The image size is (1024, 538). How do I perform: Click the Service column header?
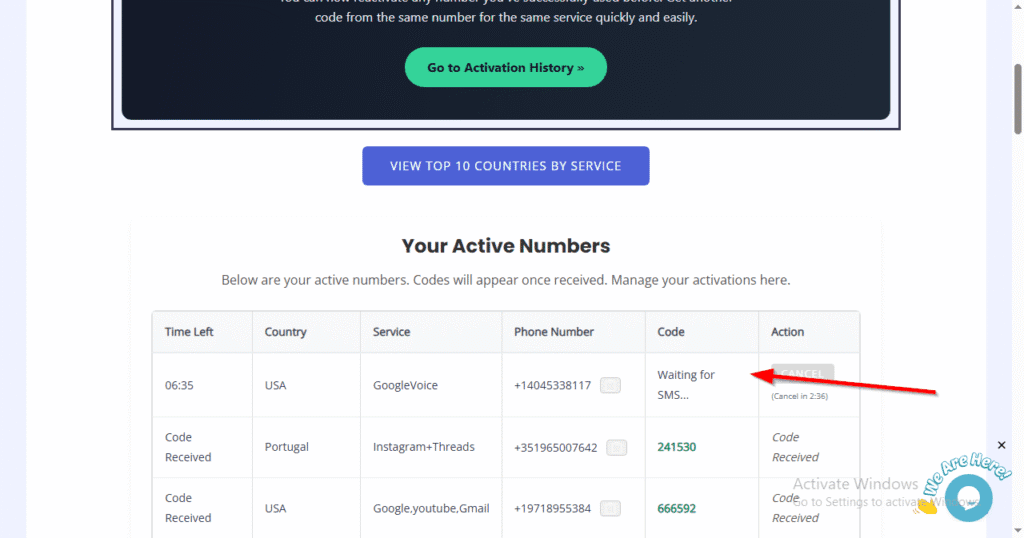tap(391, 332)
